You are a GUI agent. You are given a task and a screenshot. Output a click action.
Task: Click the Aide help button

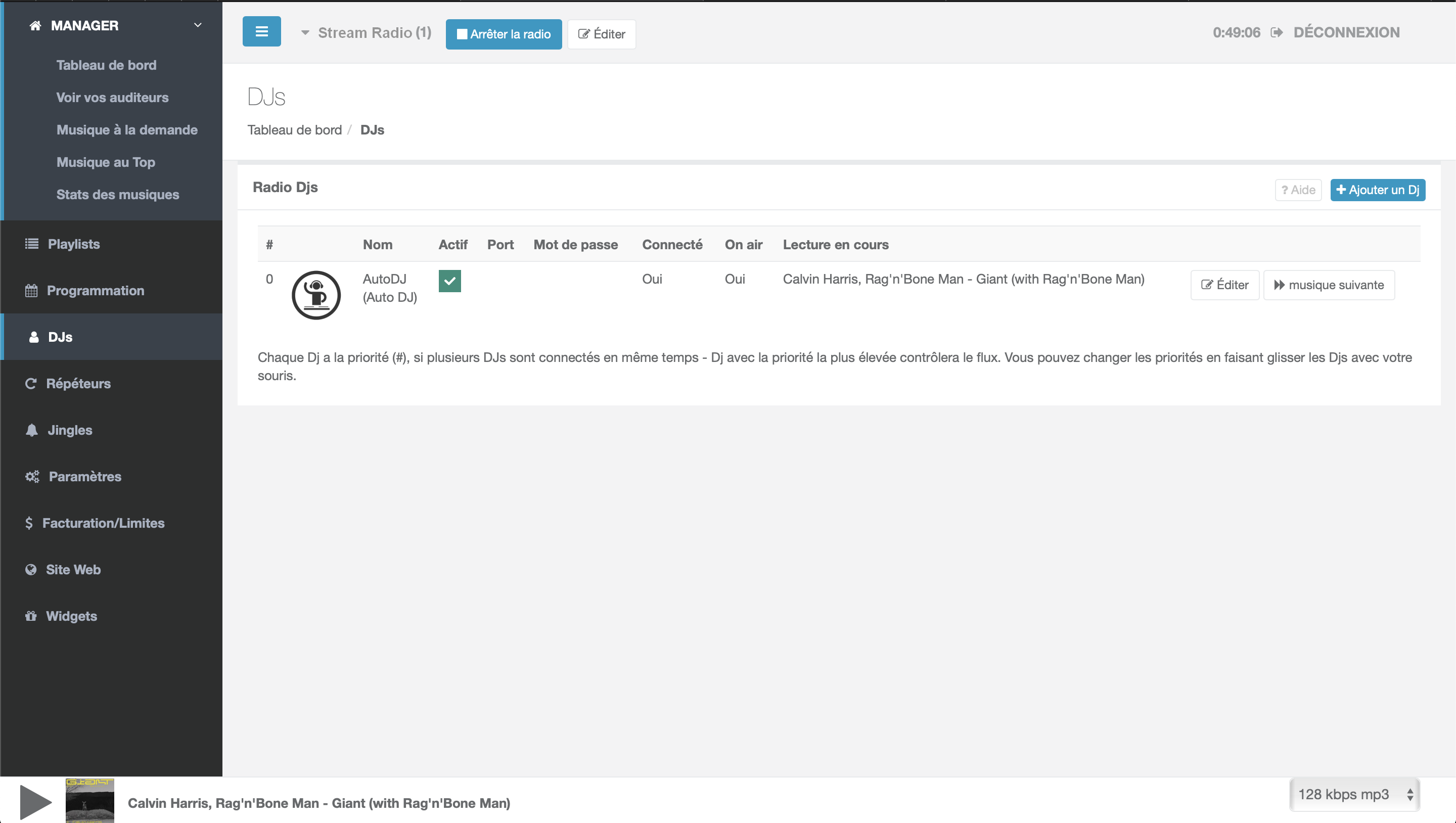tap(1298, 190)
